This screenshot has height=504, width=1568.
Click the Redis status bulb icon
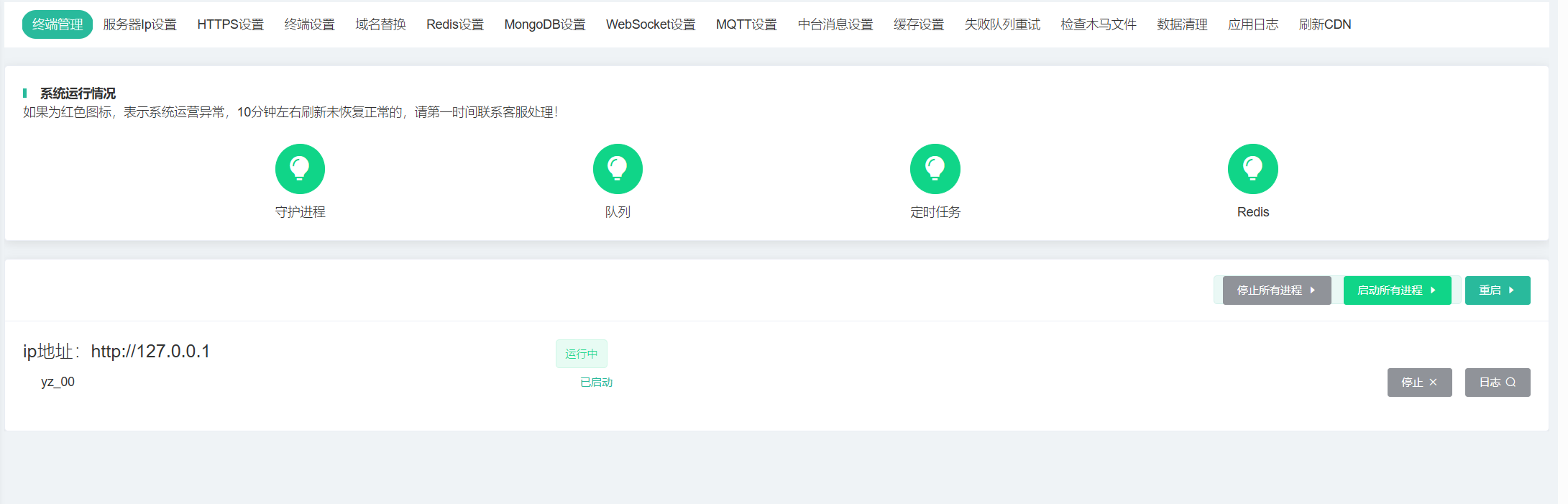pyautogui.click(x=1252, y=169)
